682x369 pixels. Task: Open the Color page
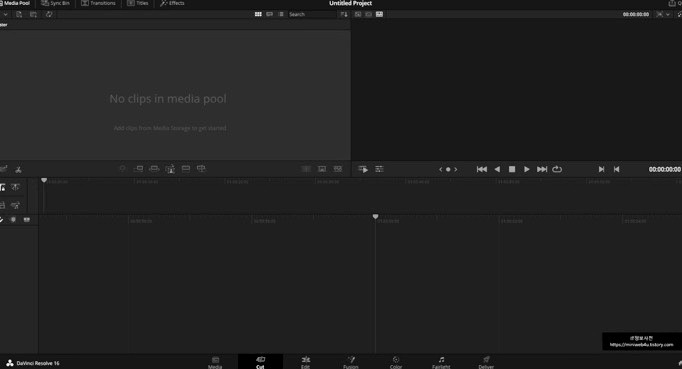pos(396,362)
